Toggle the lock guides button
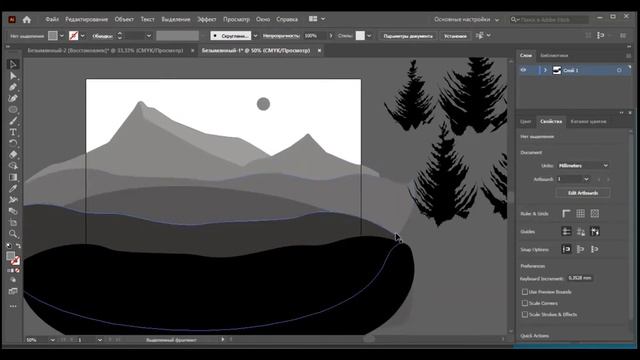640x360 pixels. tap(580, 231)
